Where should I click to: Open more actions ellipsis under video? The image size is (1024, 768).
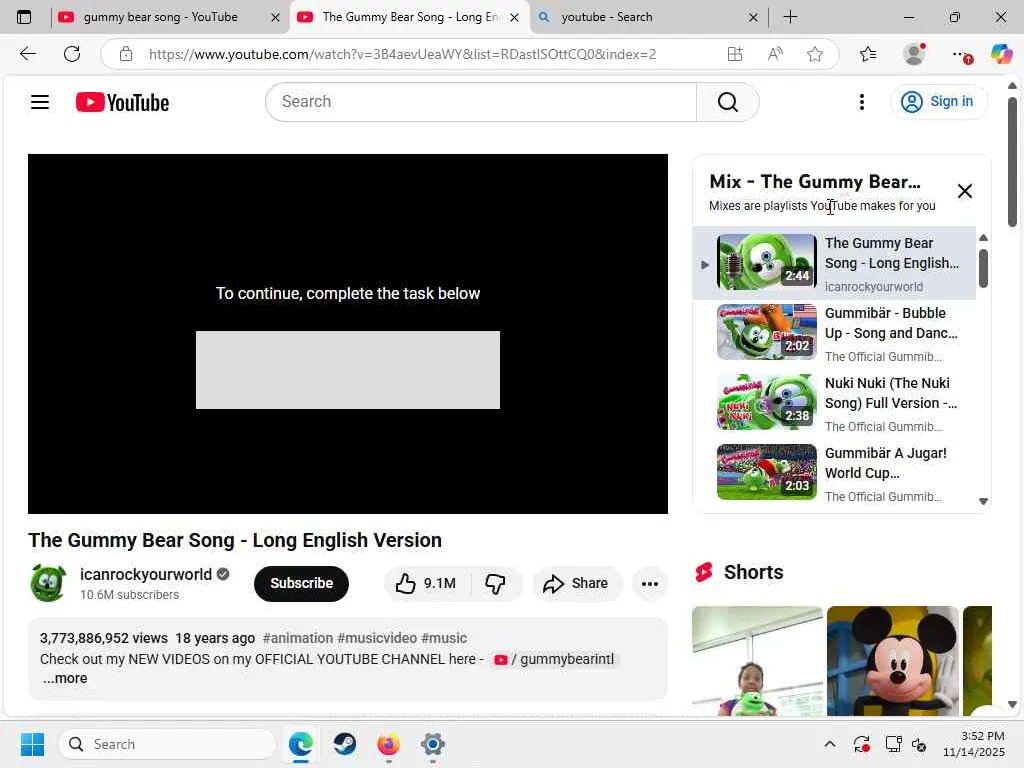(650, 584)
